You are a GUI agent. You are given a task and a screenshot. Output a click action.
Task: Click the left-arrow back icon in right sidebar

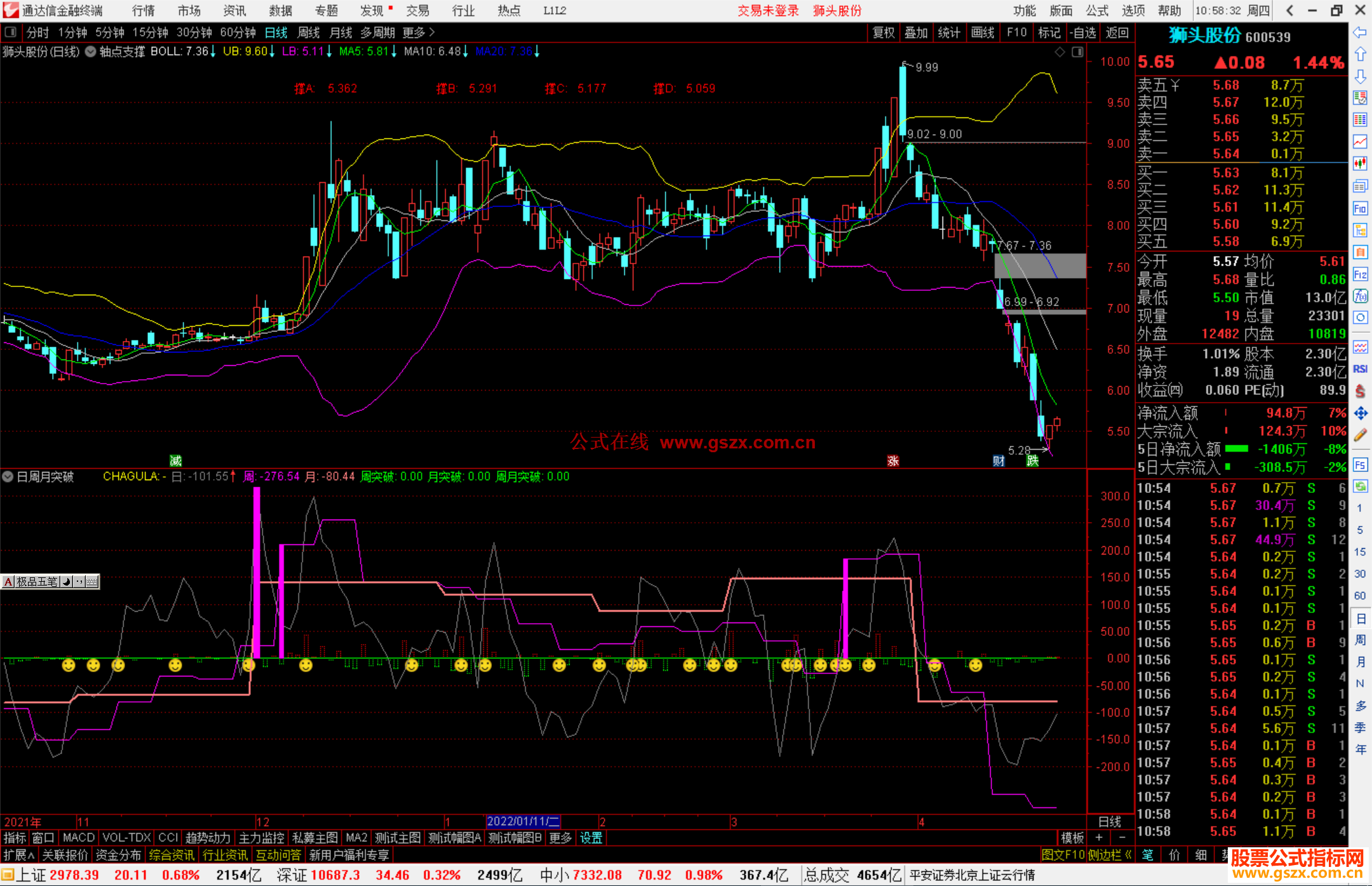click(x=1360, y=32)
